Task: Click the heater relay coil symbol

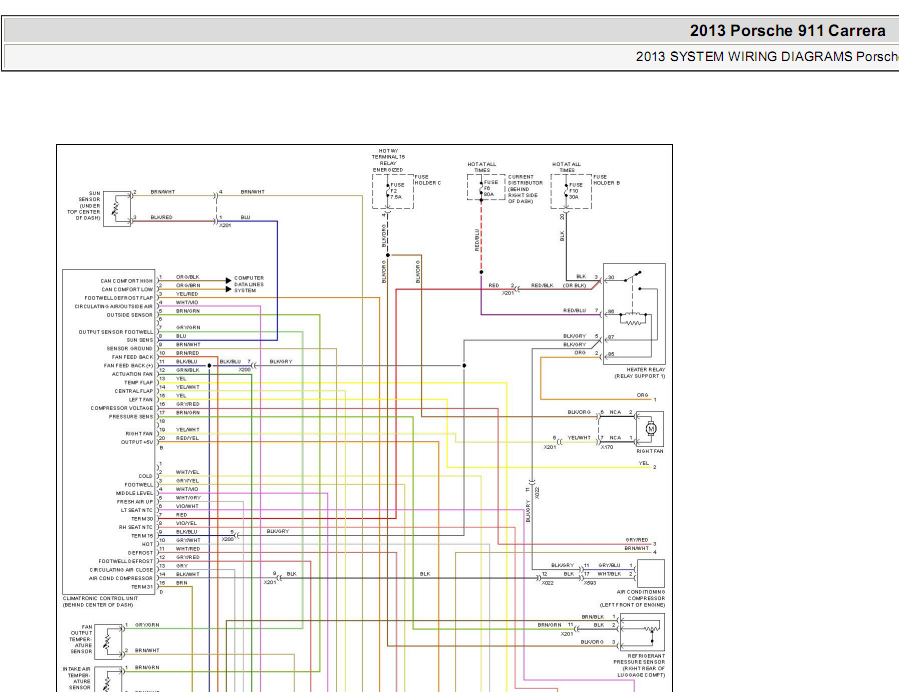Action: click(632, 319)
